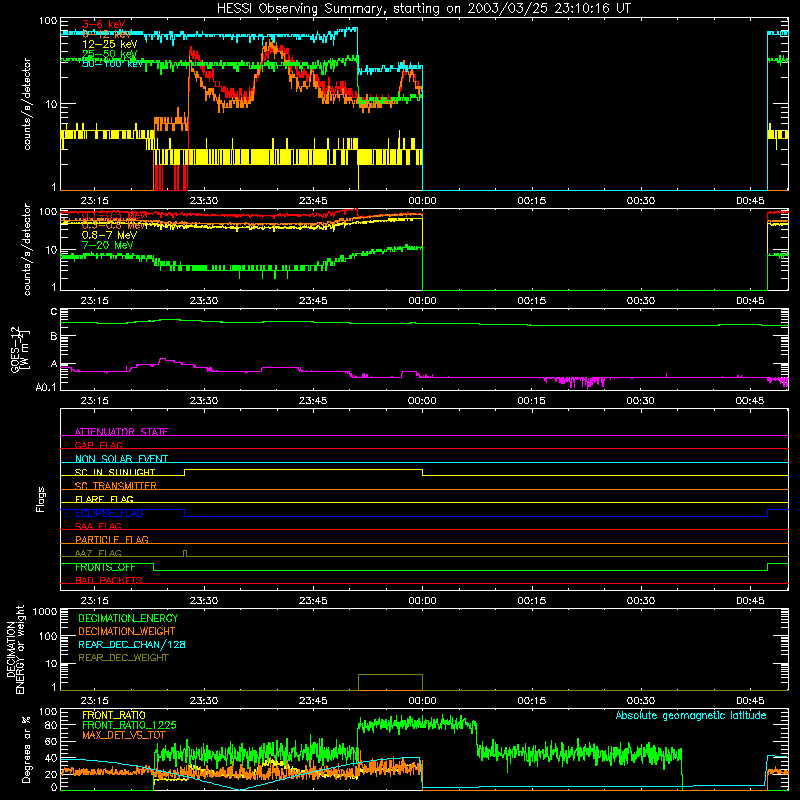The image size is (800, 800).
Task: Click the SAA_FLAG label
Action: [98, 526]
